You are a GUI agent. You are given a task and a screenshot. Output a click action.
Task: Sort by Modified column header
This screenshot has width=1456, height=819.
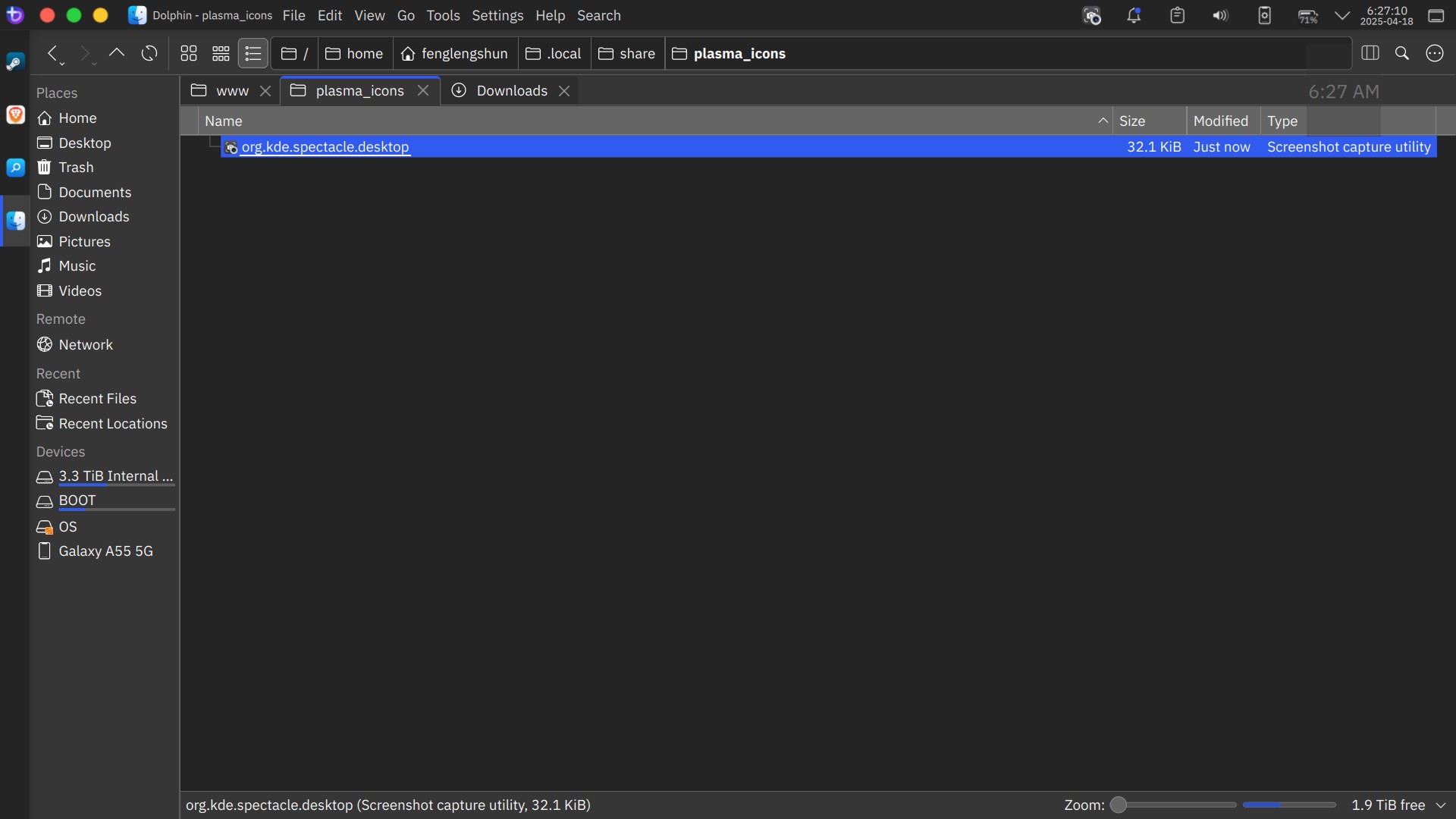pos(1223,121)
